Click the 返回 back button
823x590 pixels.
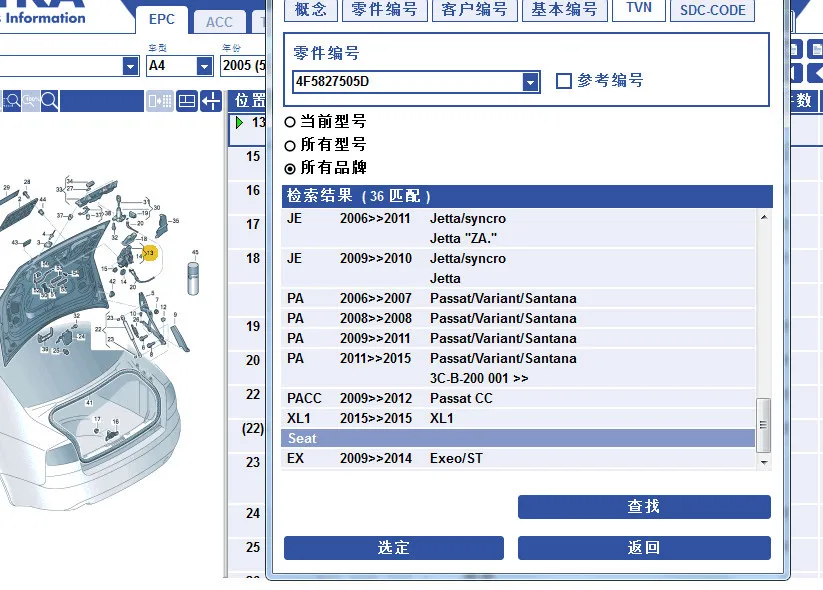pyautogui.click(x=644, y=547)
